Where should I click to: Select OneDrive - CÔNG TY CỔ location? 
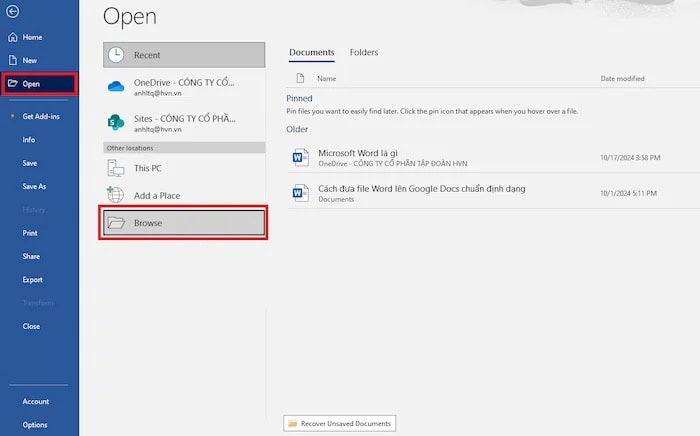[x=184, y=87]
